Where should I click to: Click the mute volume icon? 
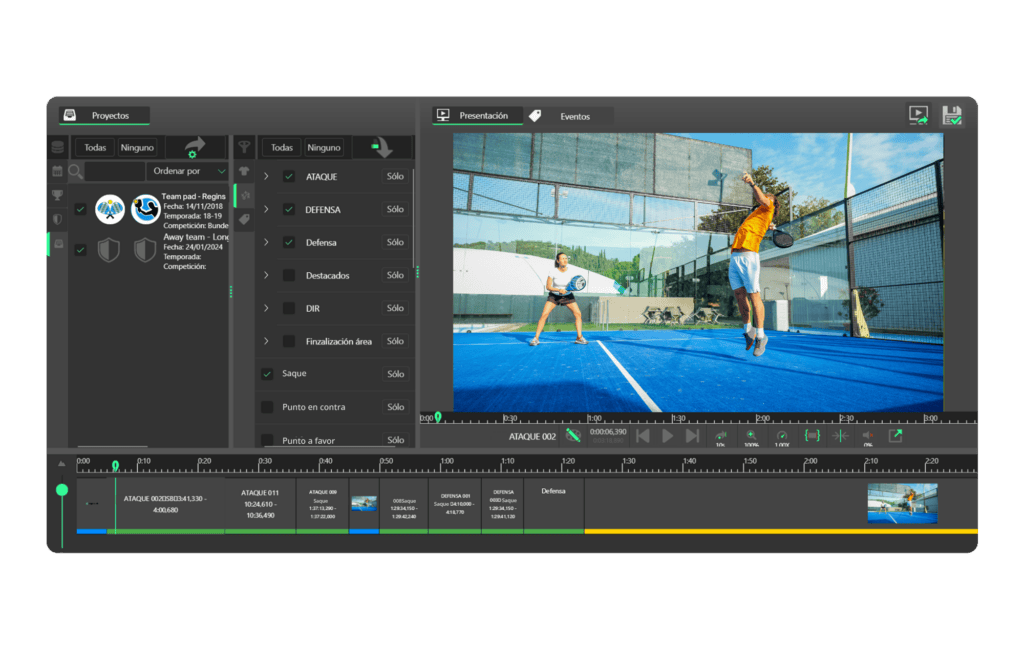(868, 436)
